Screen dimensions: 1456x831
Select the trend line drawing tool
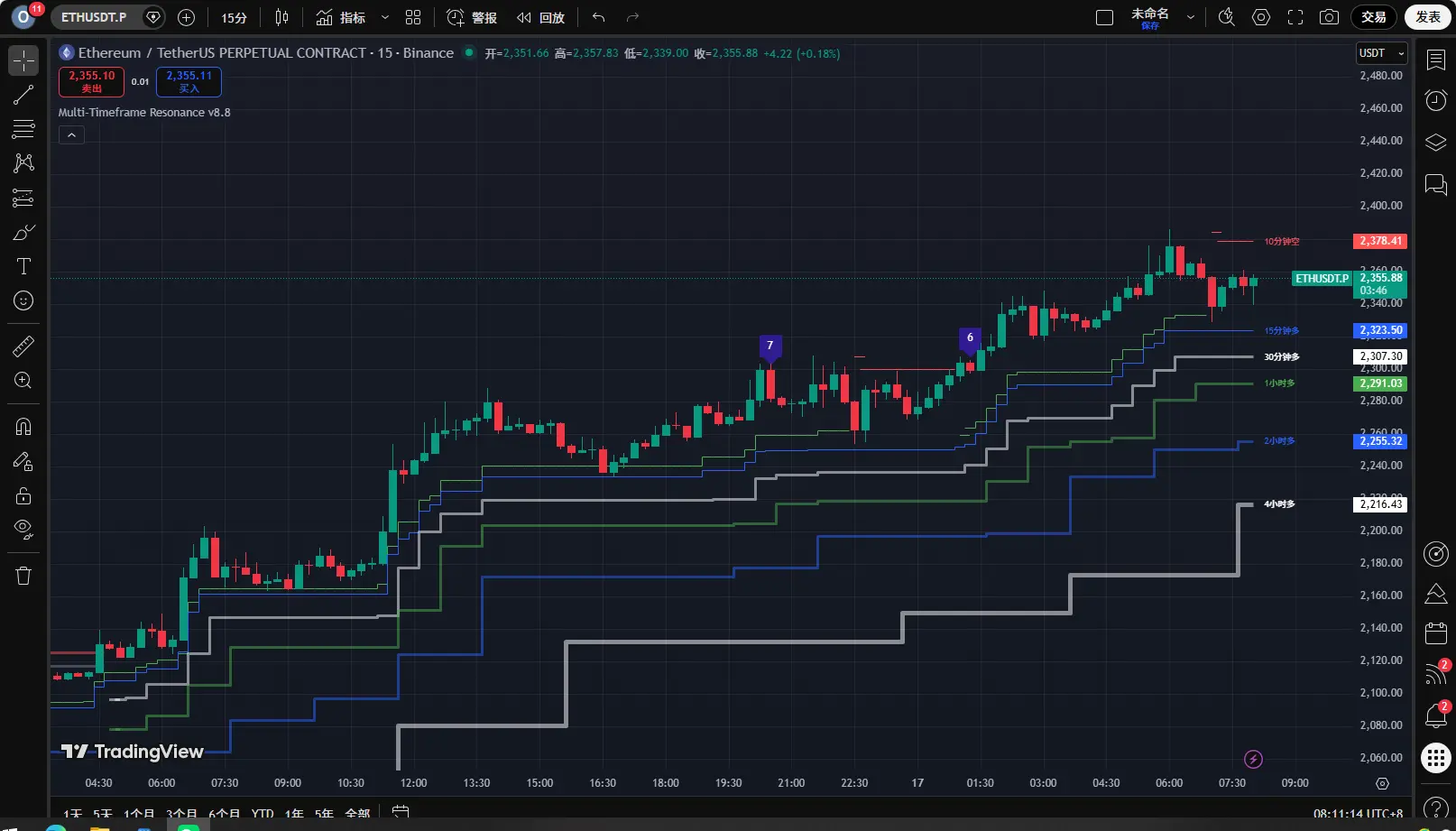pos(23,95)
